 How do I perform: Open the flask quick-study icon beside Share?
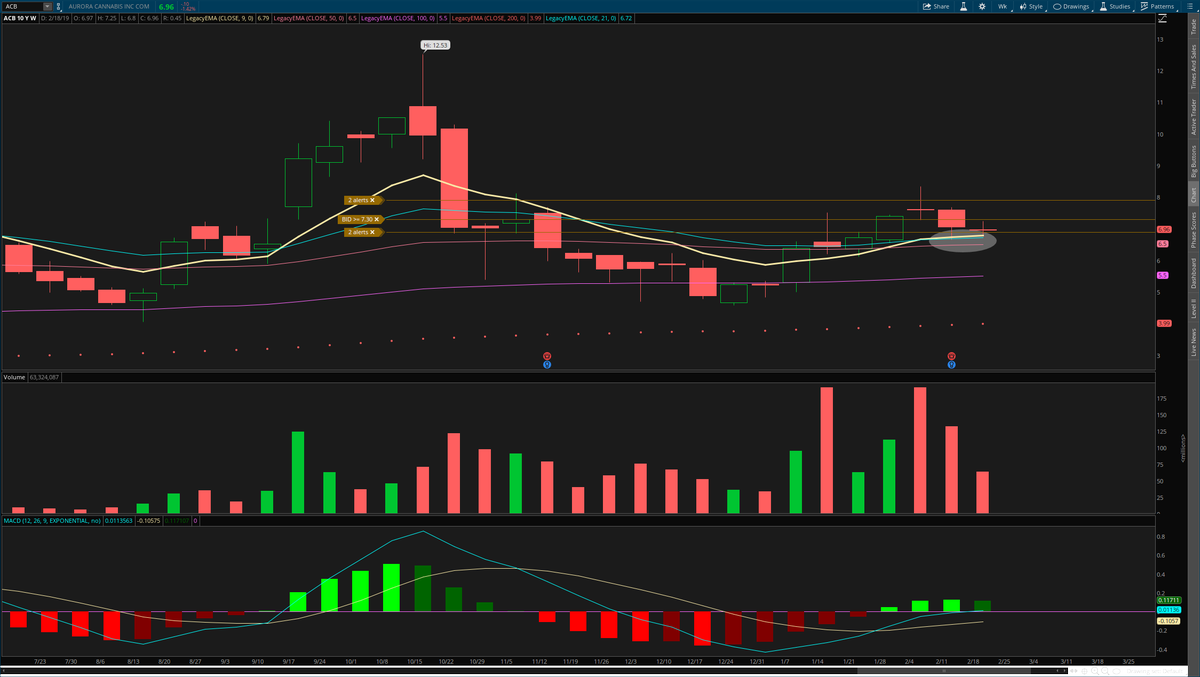(x=965, y=6)
